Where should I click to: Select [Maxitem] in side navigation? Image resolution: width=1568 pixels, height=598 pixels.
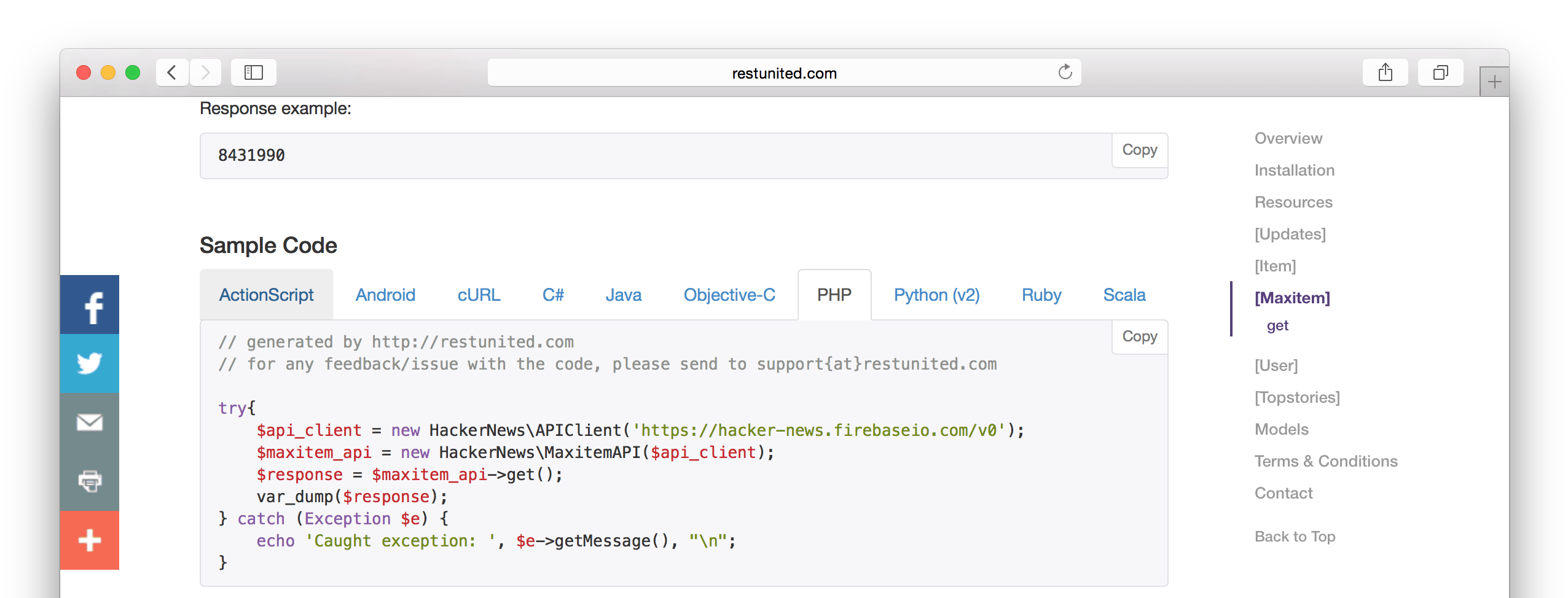tap(1292, 298)
